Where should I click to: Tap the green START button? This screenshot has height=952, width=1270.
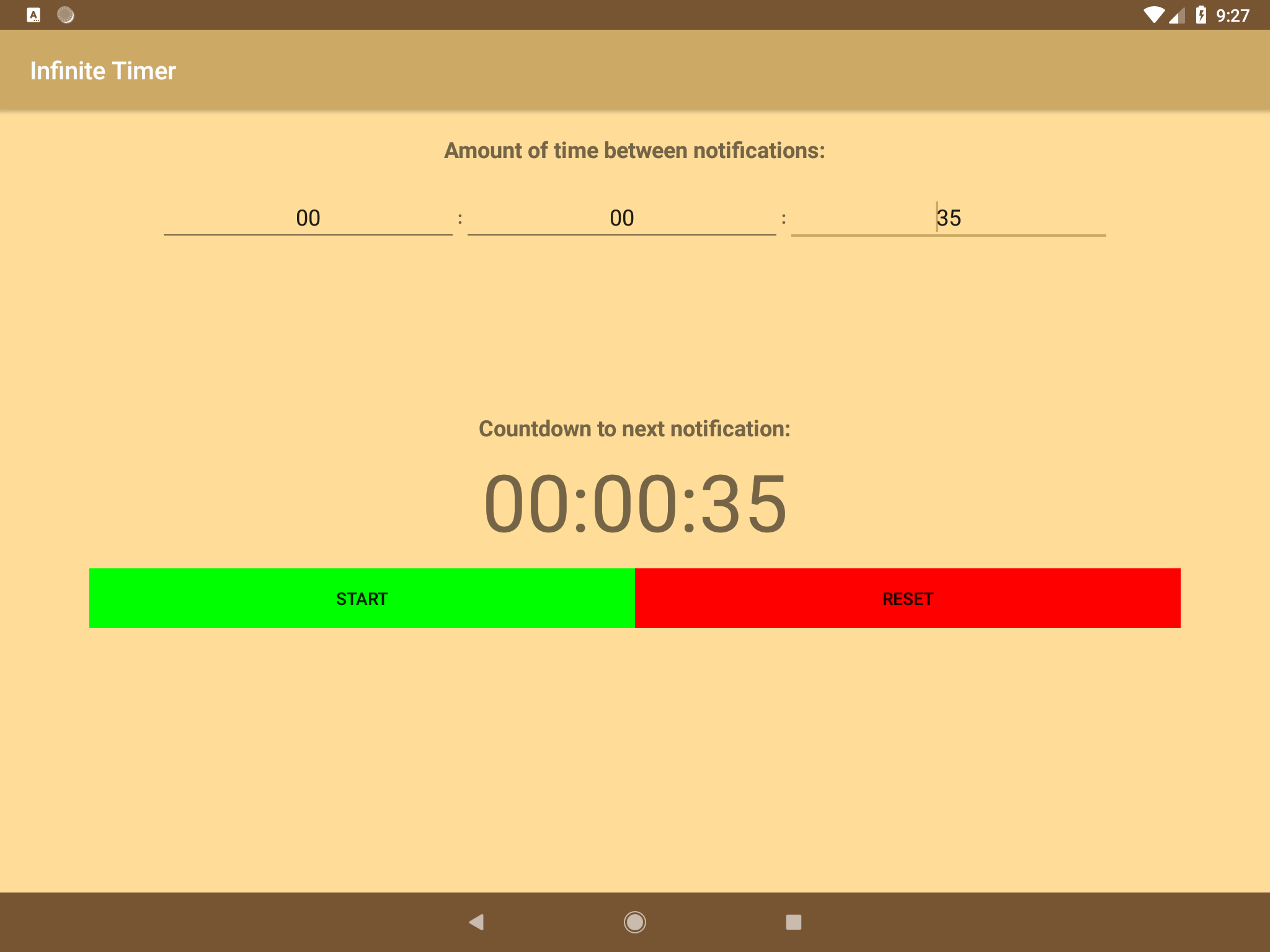point(362,598)
